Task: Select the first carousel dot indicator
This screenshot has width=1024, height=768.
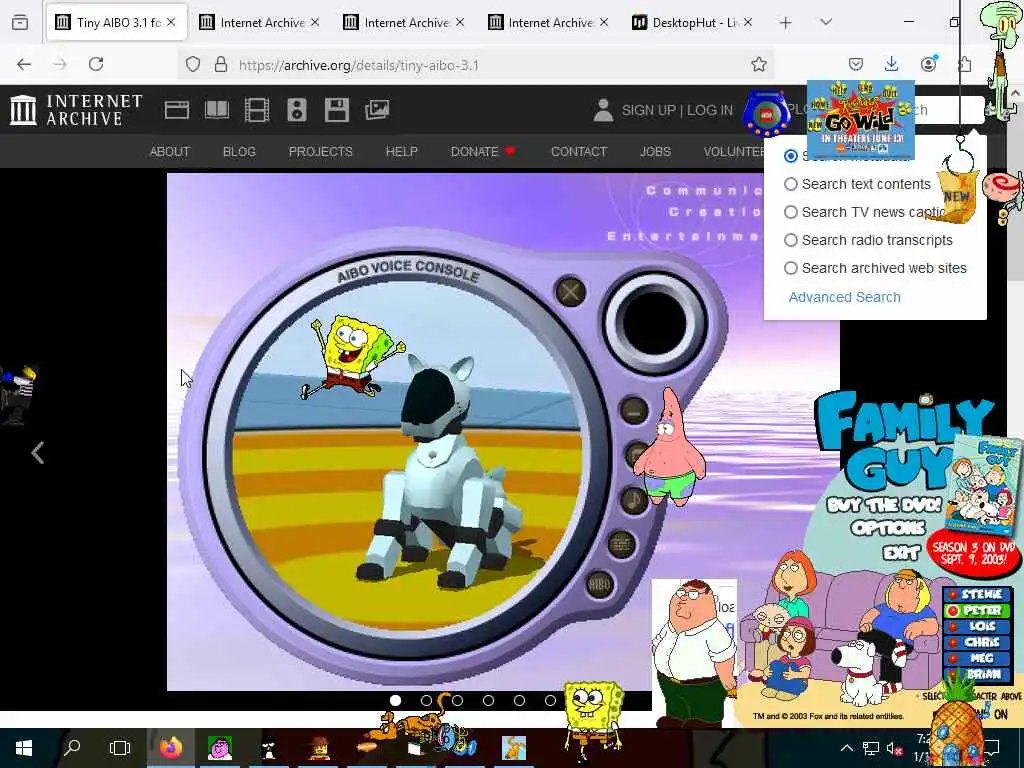Action: click(x=395, y=700)
